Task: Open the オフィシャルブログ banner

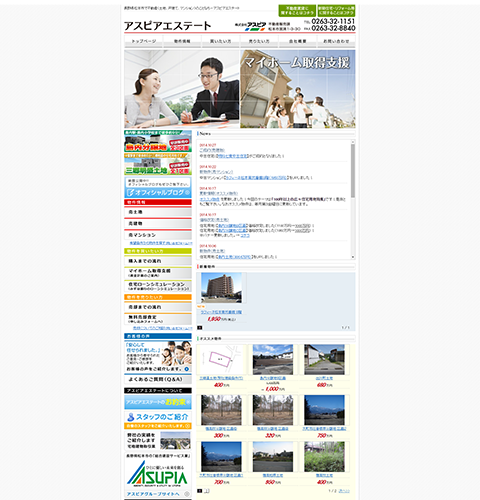Action: [x=158, y=188]
